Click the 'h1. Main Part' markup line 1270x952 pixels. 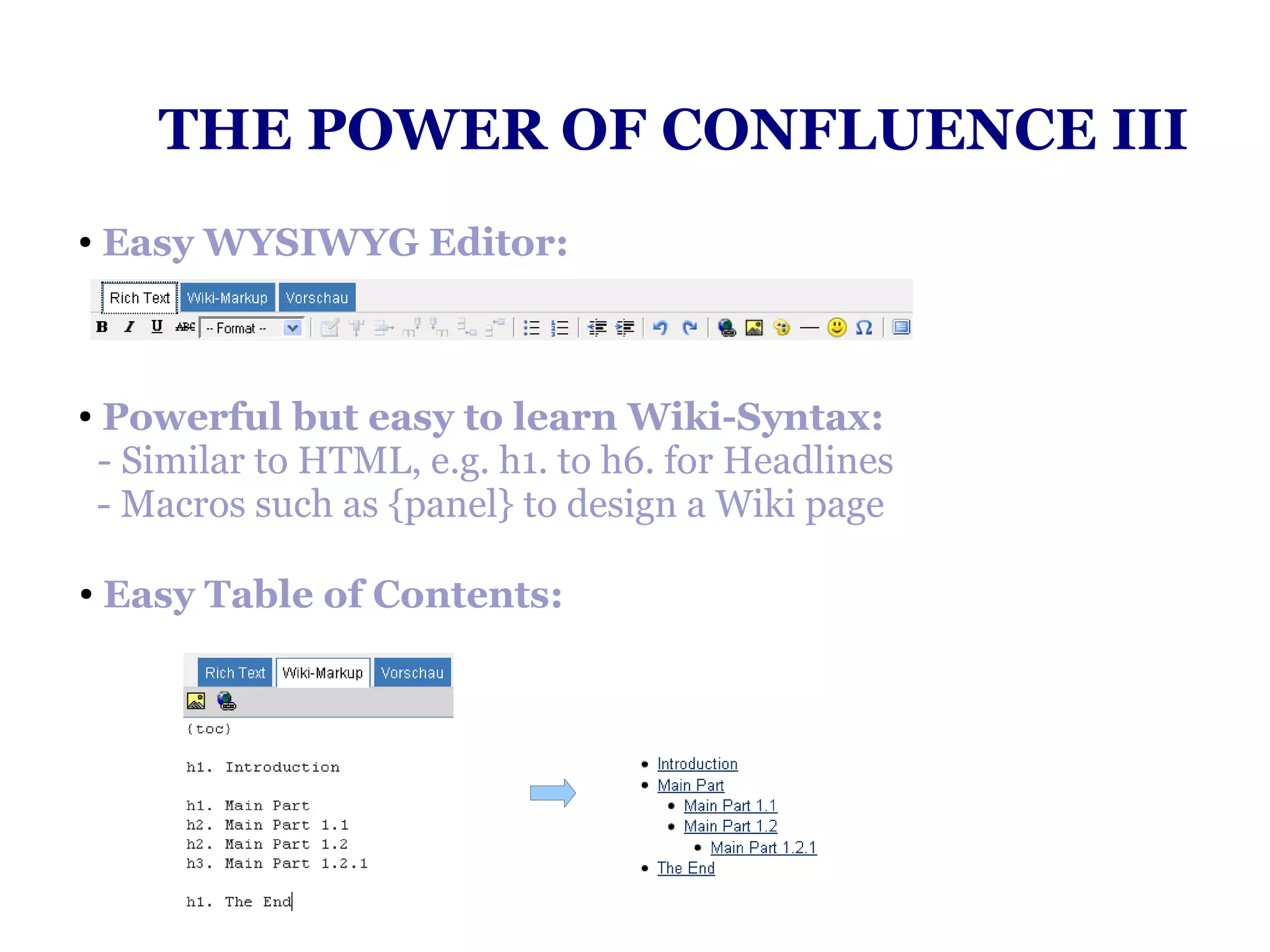point(248,806)
